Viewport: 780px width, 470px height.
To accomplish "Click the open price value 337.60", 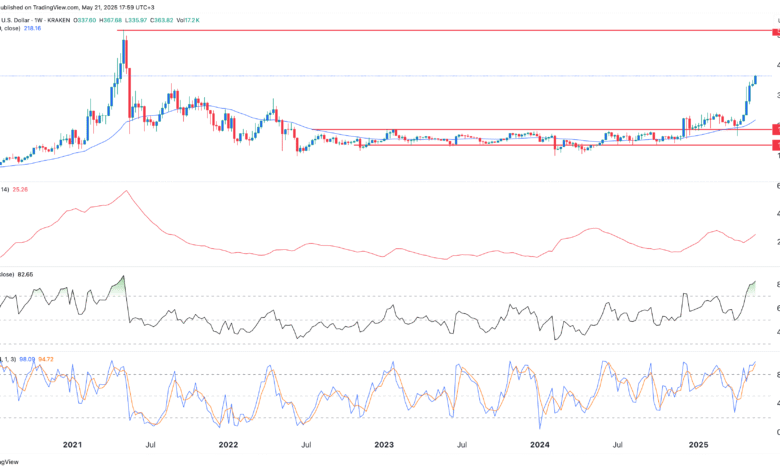I will (85, 20).
